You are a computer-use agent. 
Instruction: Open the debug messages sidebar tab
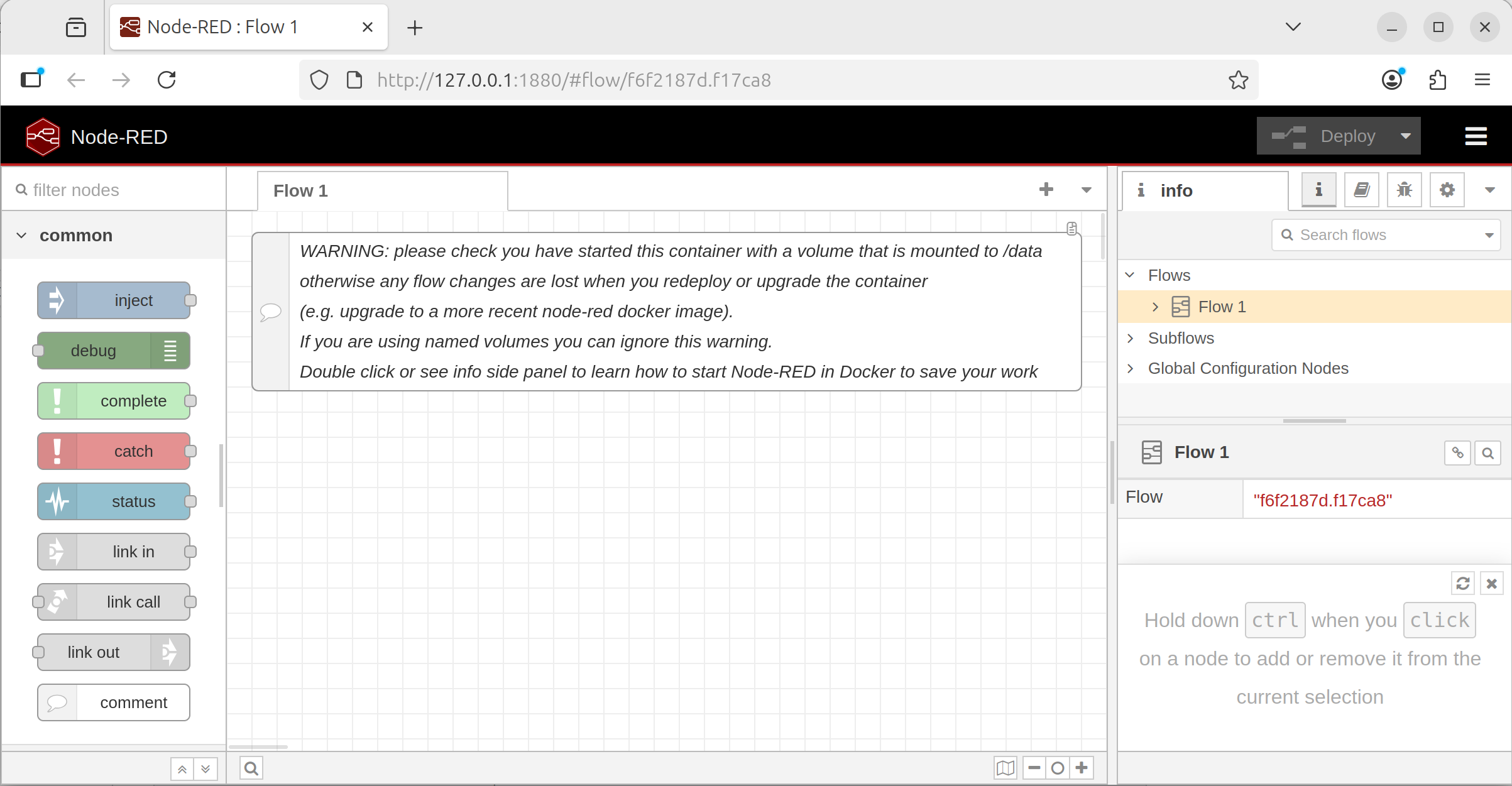click(1404, 190)
